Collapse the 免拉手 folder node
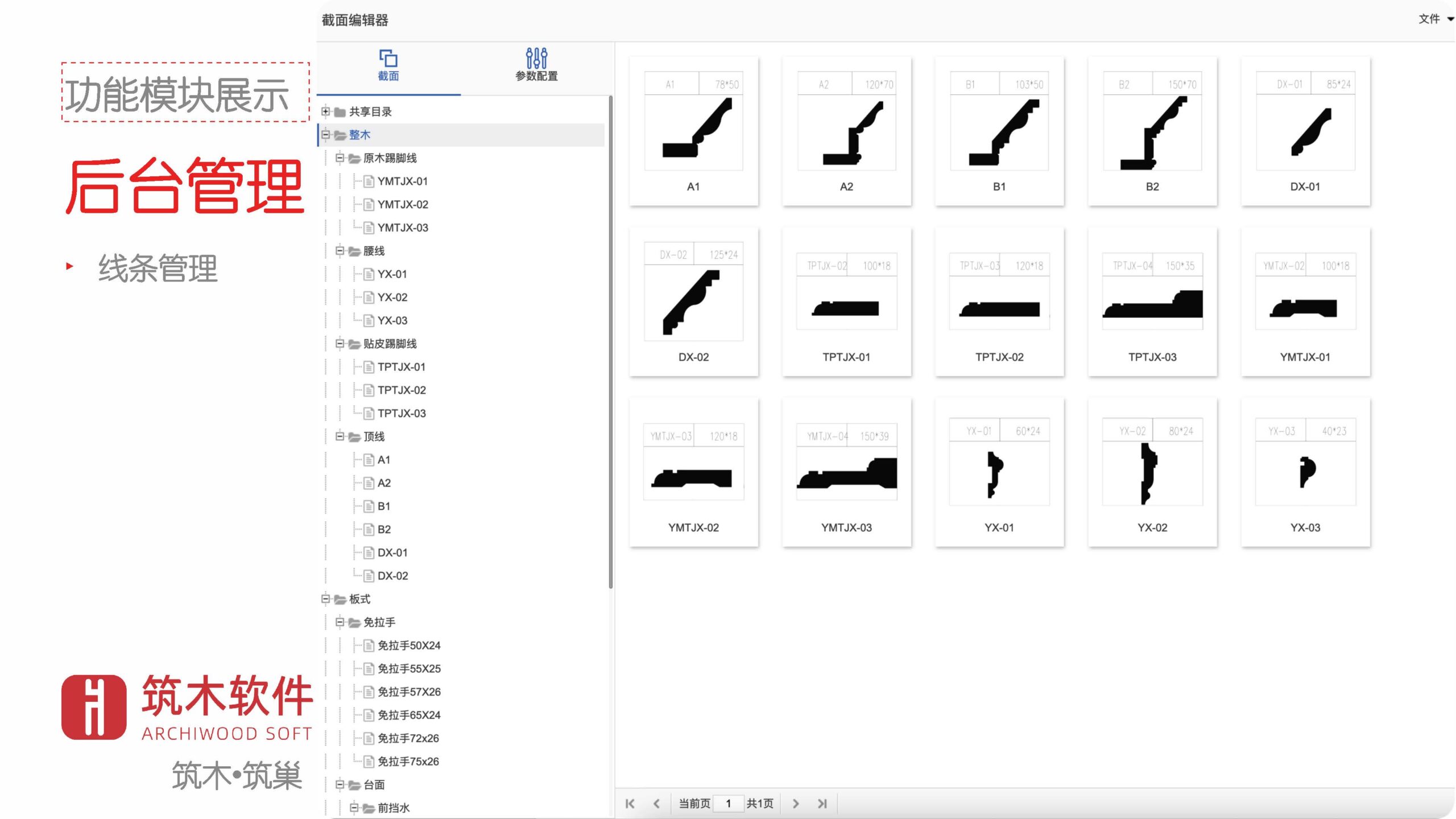 point(340,622)
